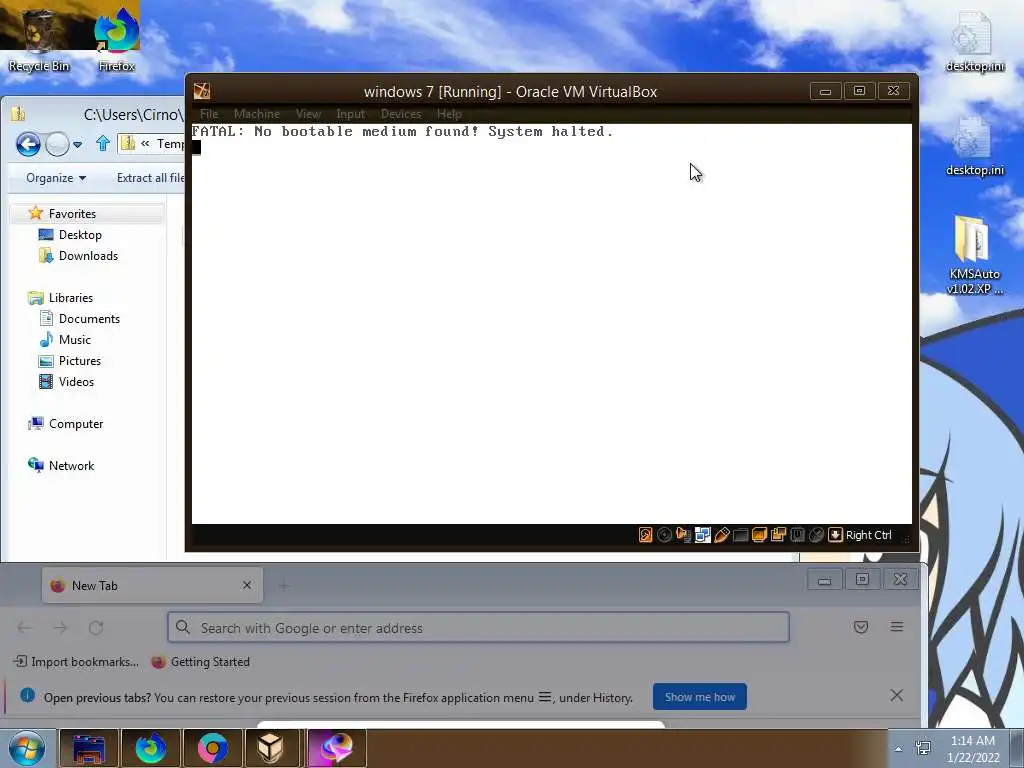Viewport: 1024px width, 768px height.
Task: Click the taskbar clock showing 1:14 AM
Action: pos(973,749)
